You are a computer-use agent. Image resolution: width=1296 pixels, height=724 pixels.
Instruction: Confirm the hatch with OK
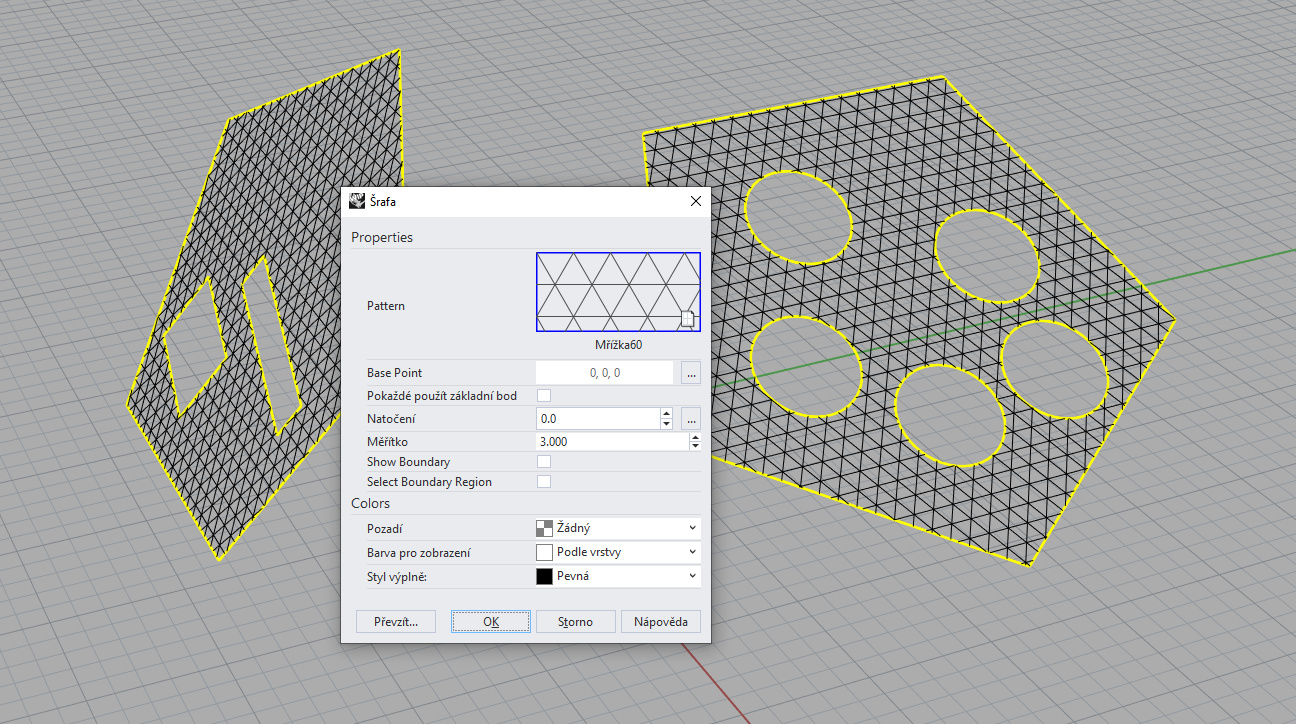pyautogui.click(x=490, y=621)
